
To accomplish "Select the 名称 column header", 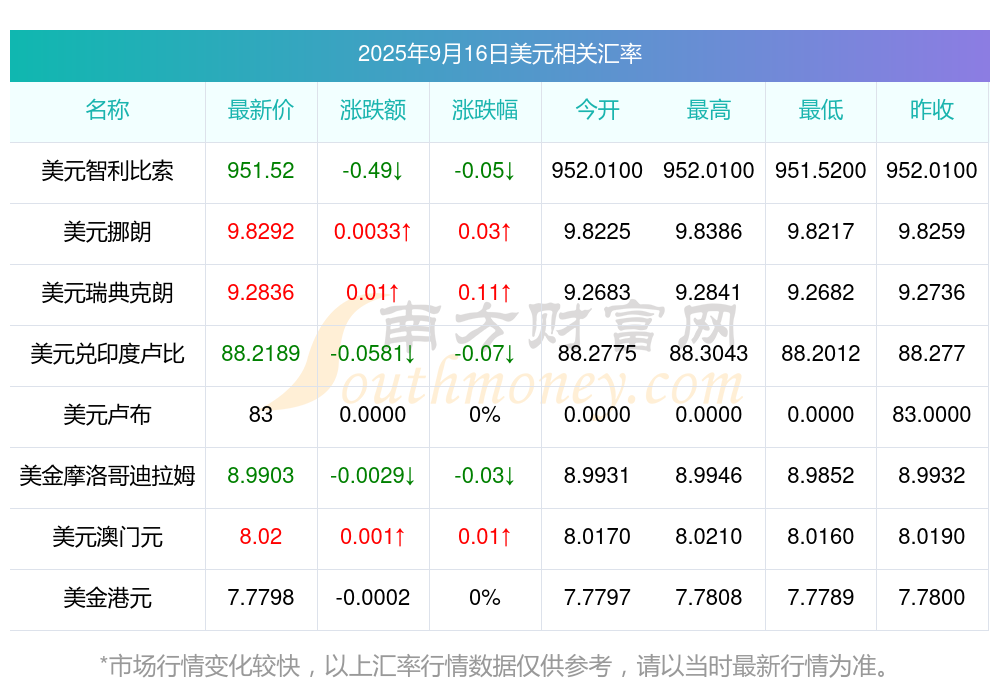I will point(107,110).
